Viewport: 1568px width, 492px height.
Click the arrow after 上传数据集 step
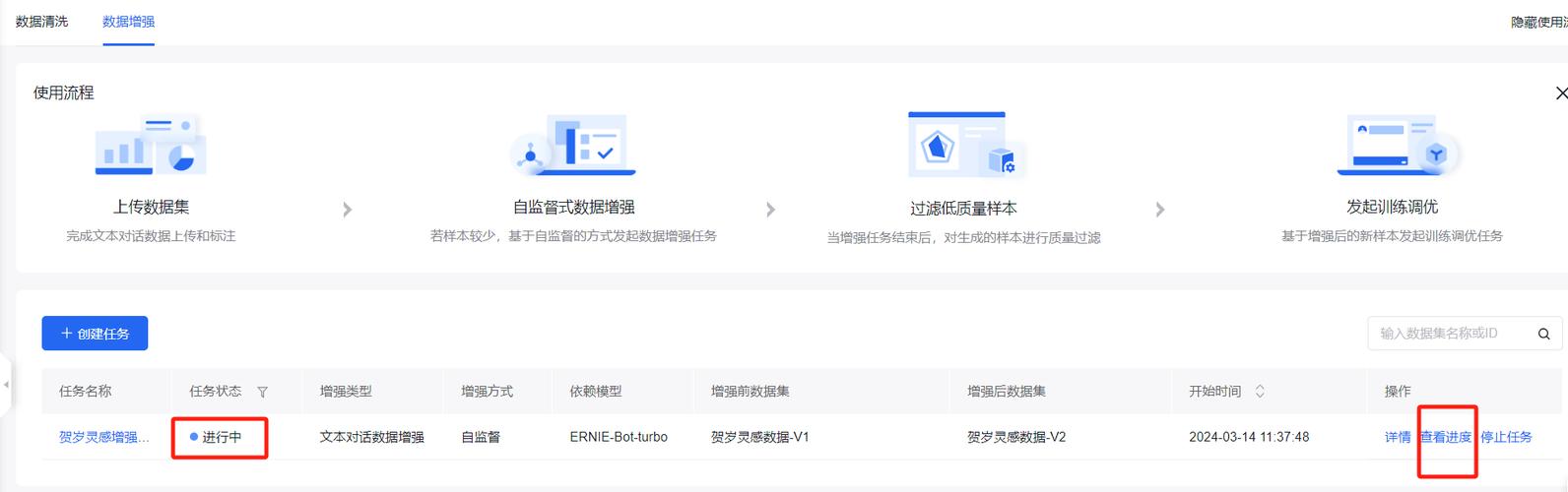(347, 210)
